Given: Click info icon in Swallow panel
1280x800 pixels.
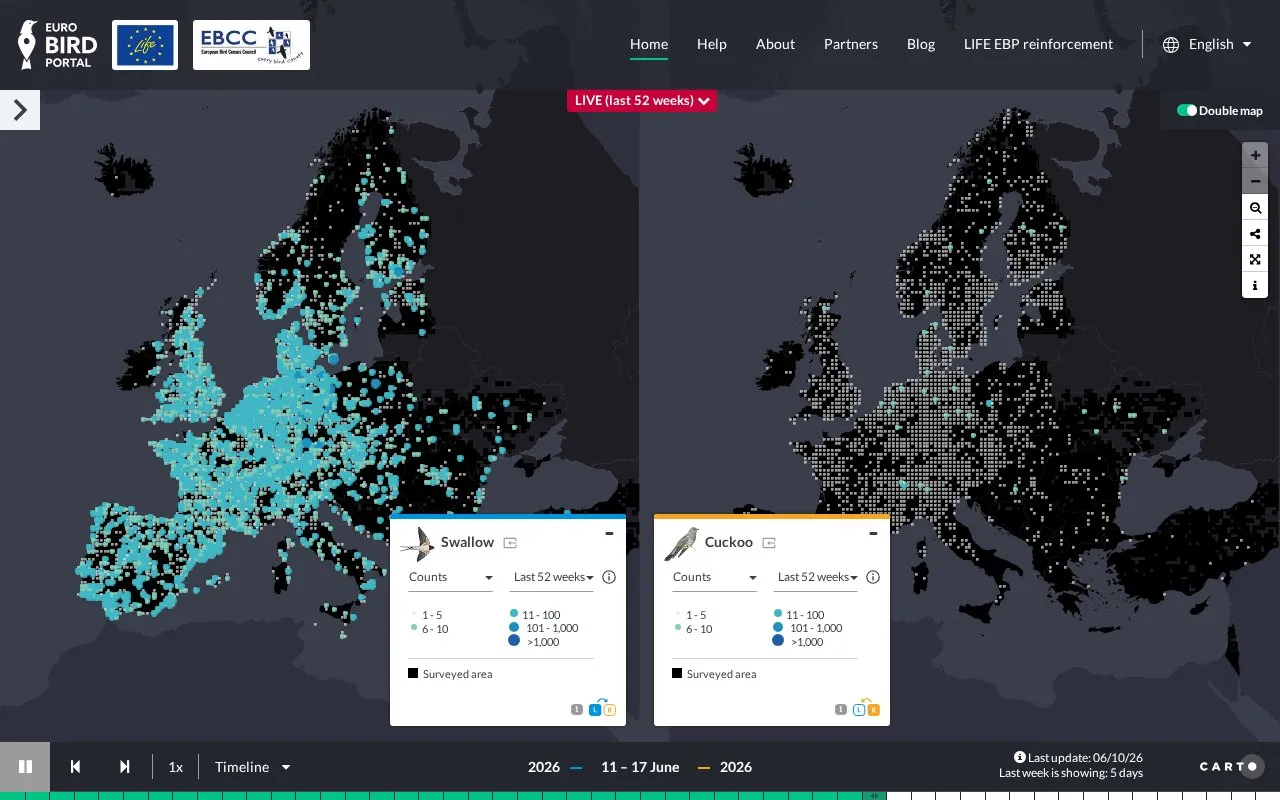Looking at the screenshot, I should (609, 577).
